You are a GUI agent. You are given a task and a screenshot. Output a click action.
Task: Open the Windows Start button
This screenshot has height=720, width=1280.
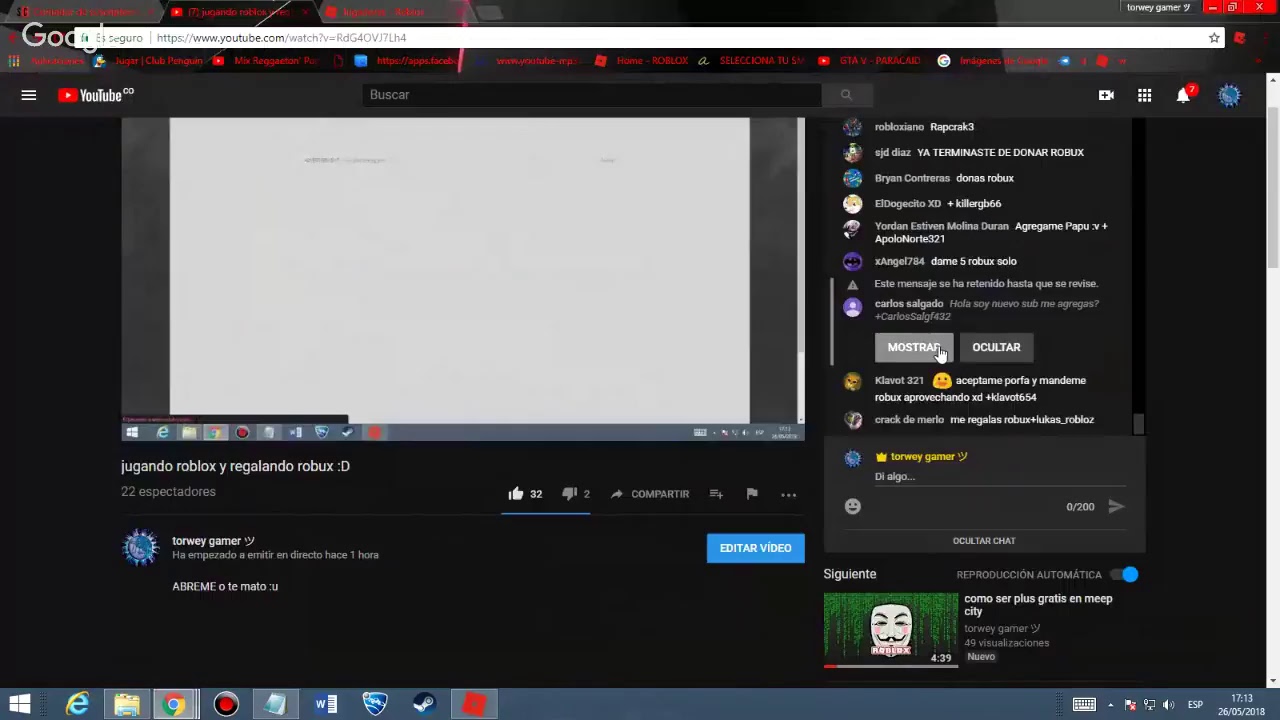[20, 705]
